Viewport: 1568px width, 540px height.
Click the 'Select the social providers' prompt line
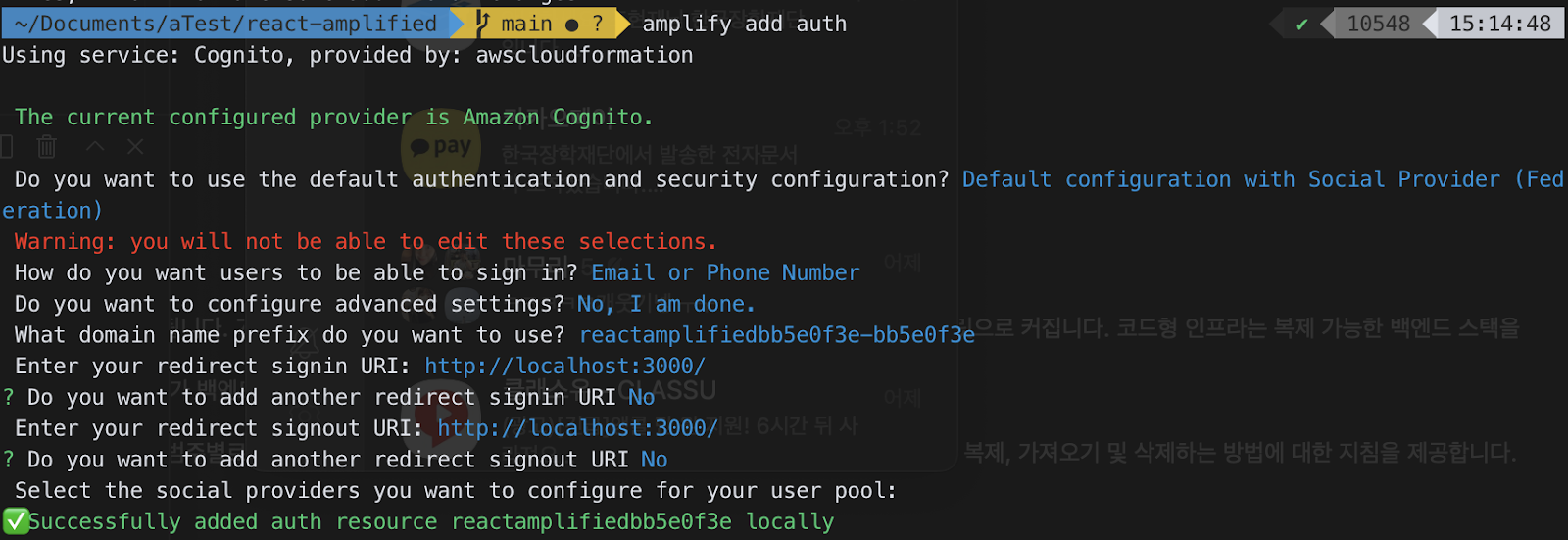coord(456,491)
